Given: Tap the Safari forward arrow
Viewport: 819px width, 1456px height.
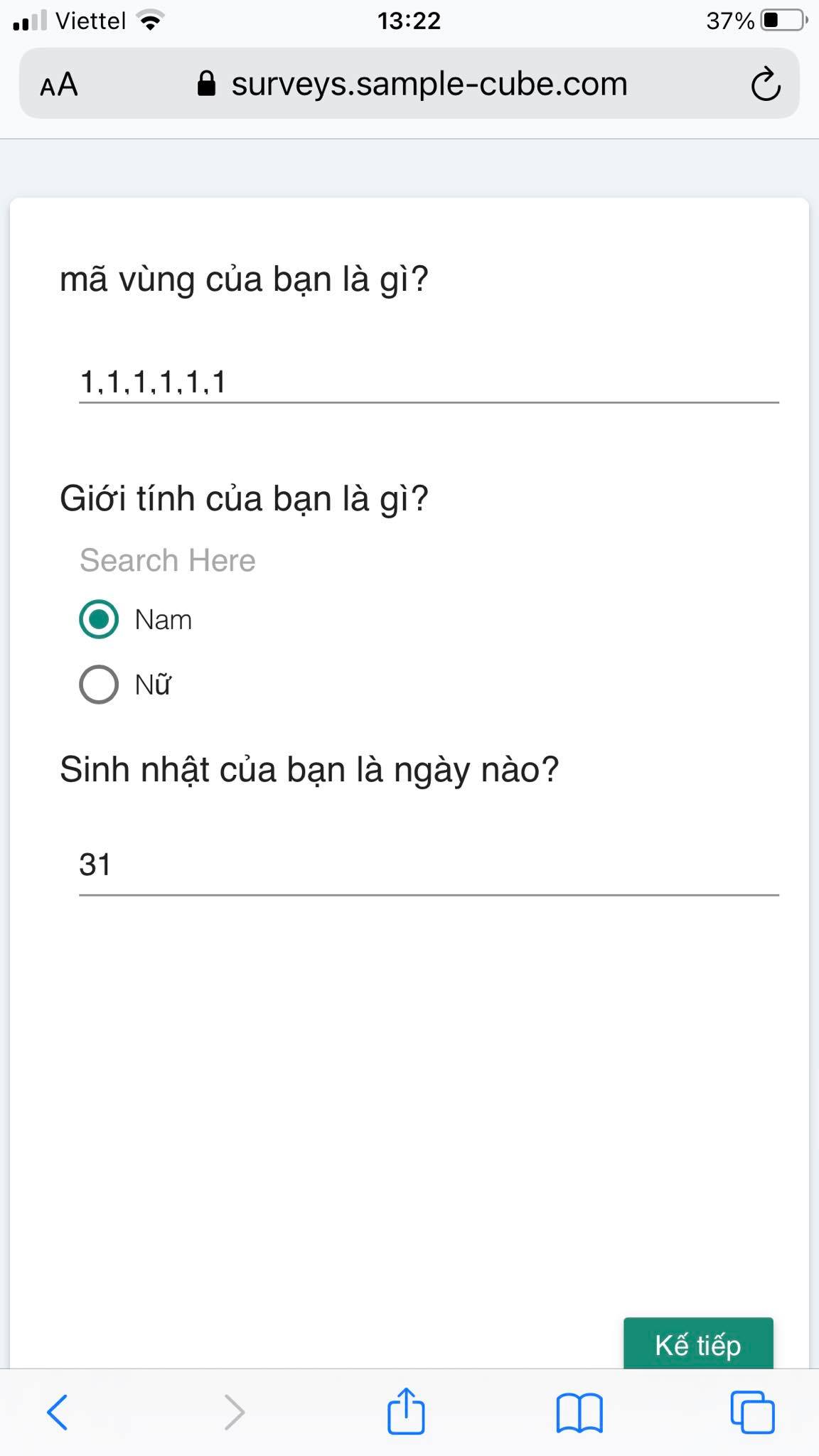Looking at the screenshot, I should 234,1411.
